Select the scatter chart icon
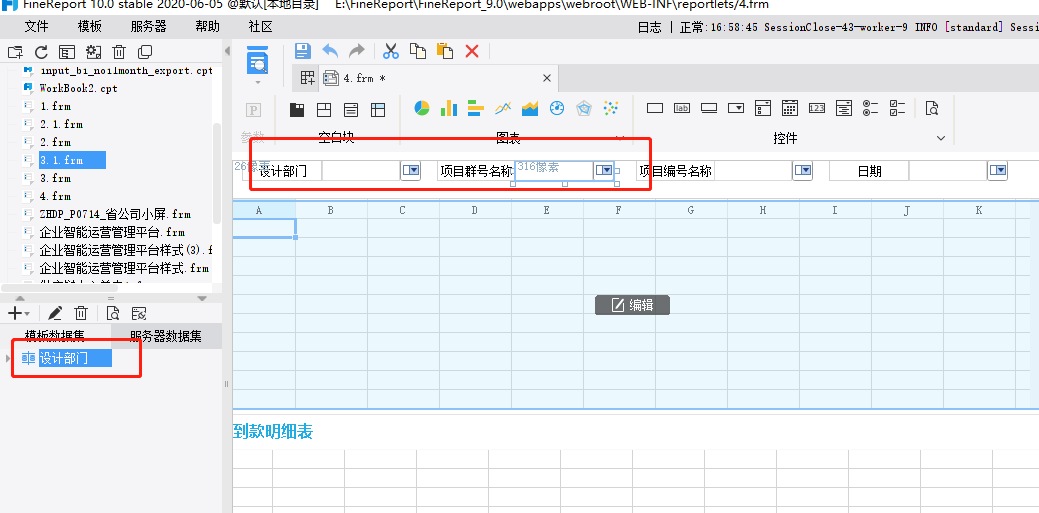This screenshot has width=1039, height=513. coord(611,108)
